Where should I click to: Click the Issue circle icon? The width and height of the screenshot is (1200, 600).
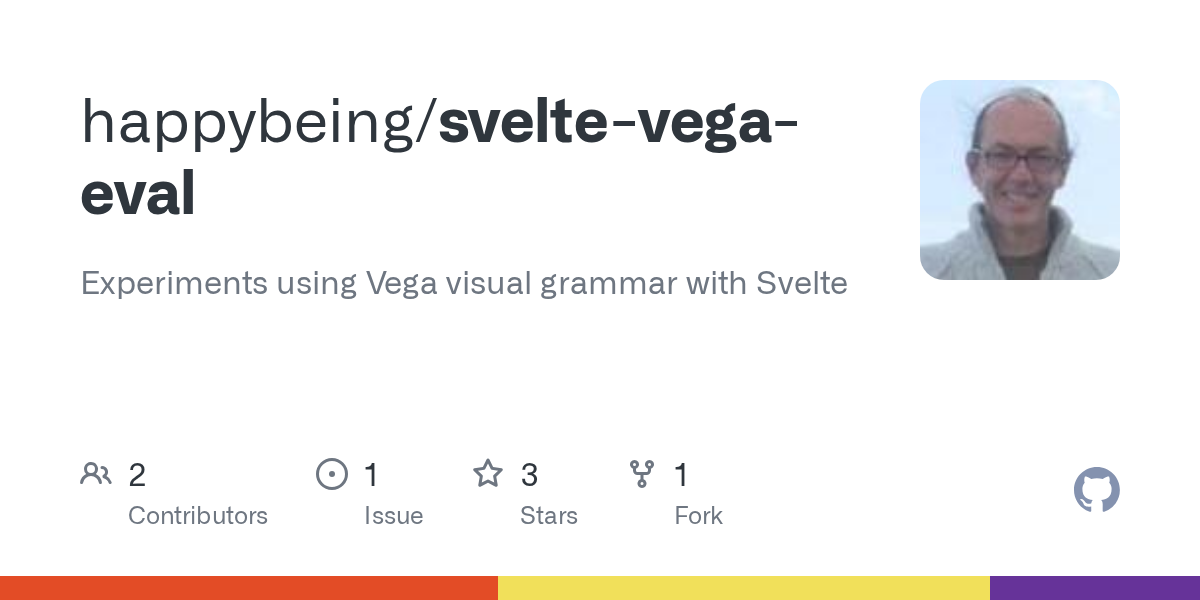(331, 473)
